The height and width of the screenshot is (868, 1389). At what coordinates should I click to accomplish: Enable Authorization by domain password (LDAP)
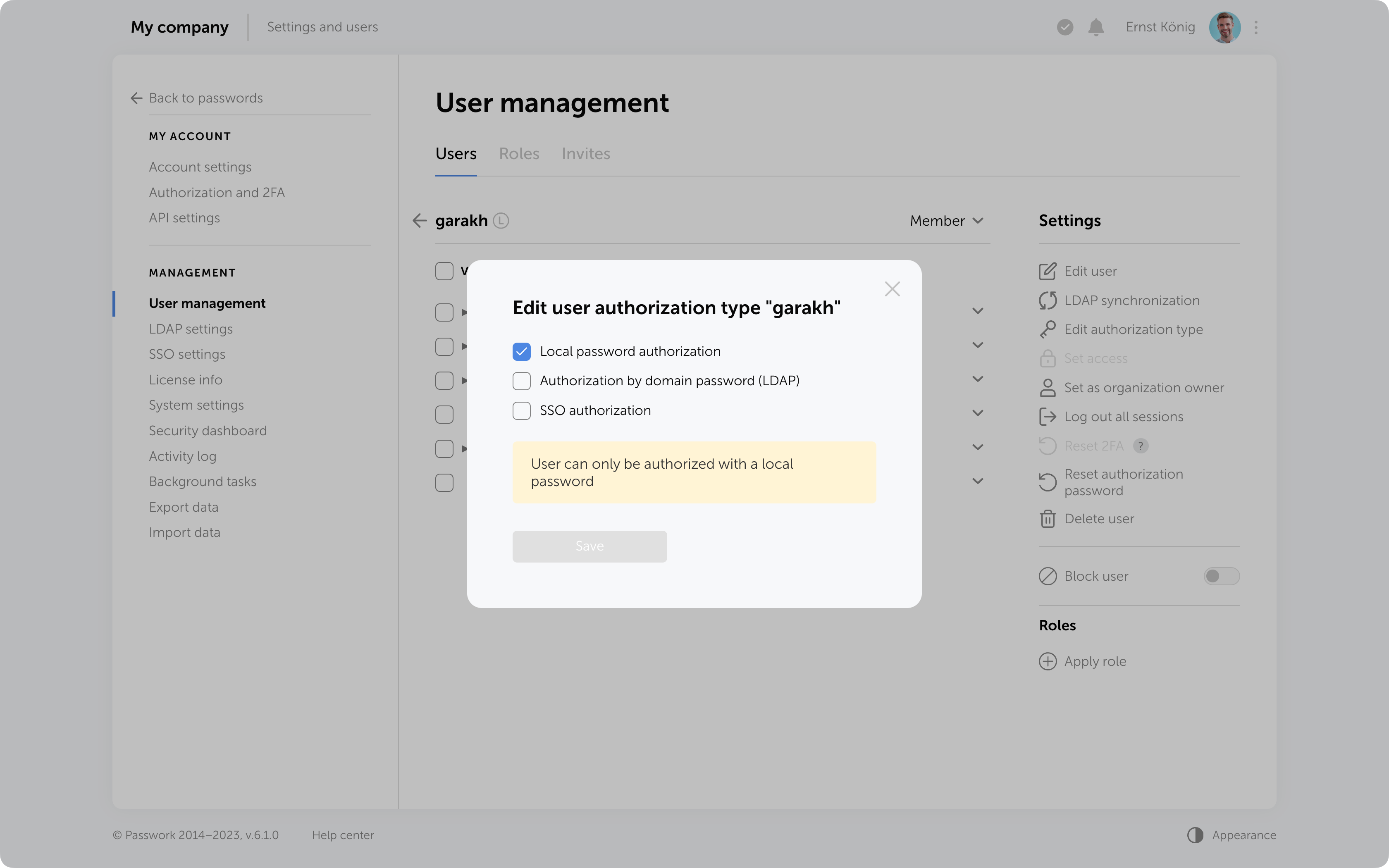point(521,381)
